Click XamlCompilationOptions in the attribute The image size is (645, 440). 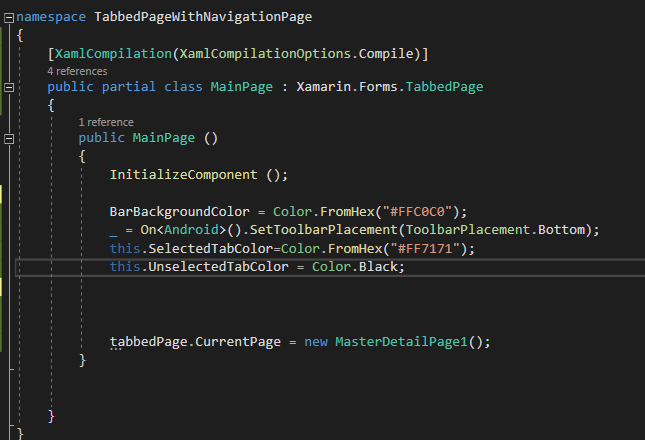pyautogui.click(x=265, y=54)
